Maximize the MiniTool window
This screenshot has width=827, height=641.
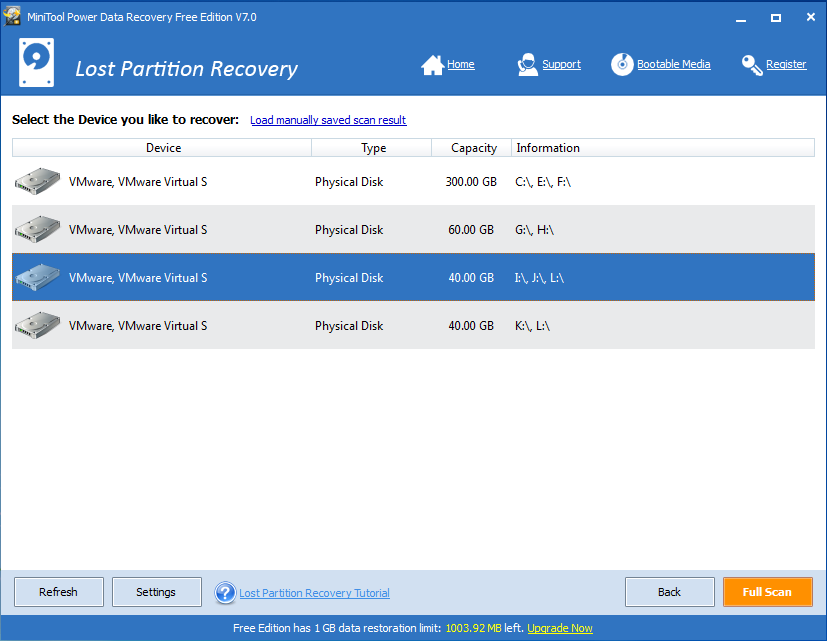(x=776, y=17)
